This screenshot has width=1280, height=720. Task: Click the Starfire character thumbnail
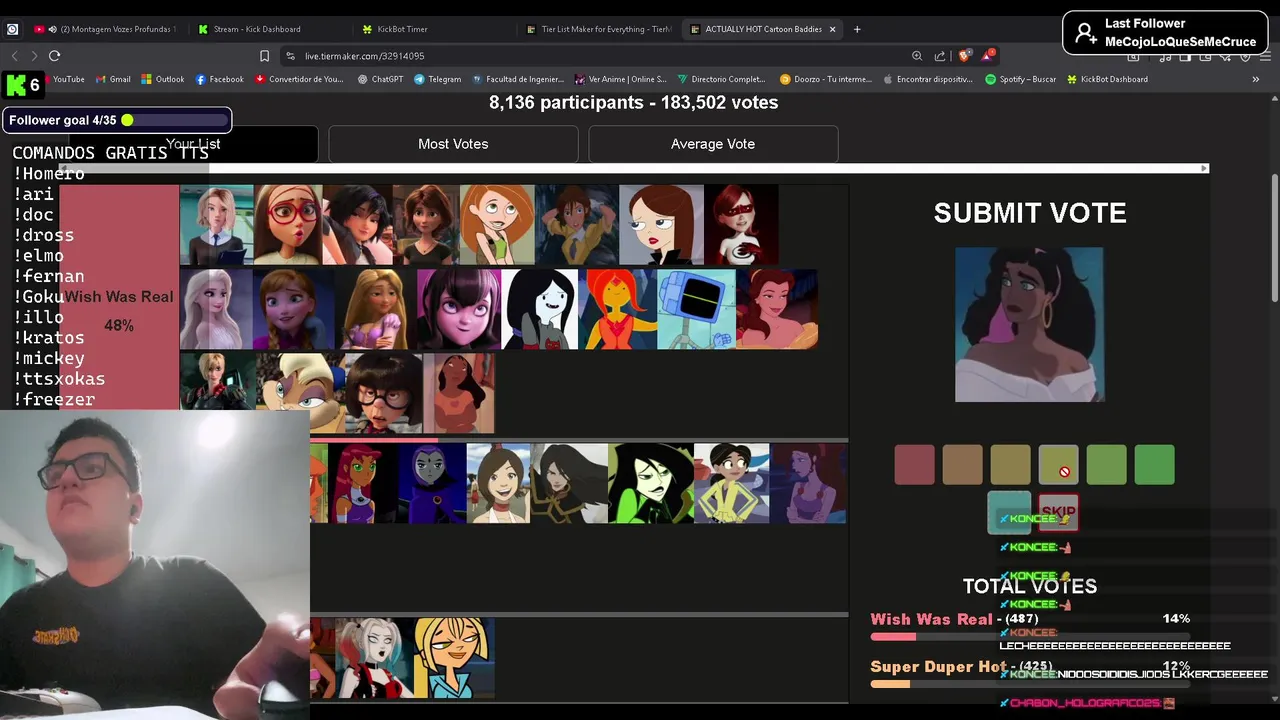[x=363, y=484]
